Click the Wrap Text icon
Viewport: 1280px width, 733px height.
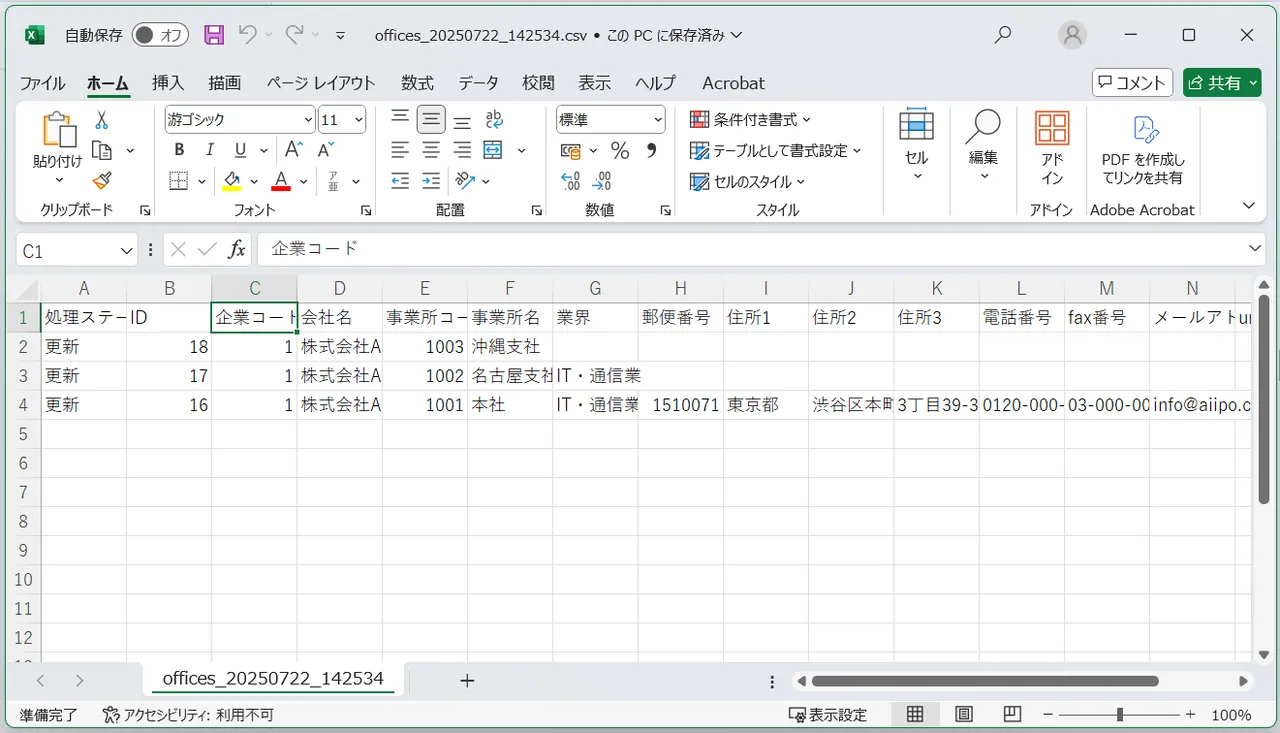tap(493, 120)
